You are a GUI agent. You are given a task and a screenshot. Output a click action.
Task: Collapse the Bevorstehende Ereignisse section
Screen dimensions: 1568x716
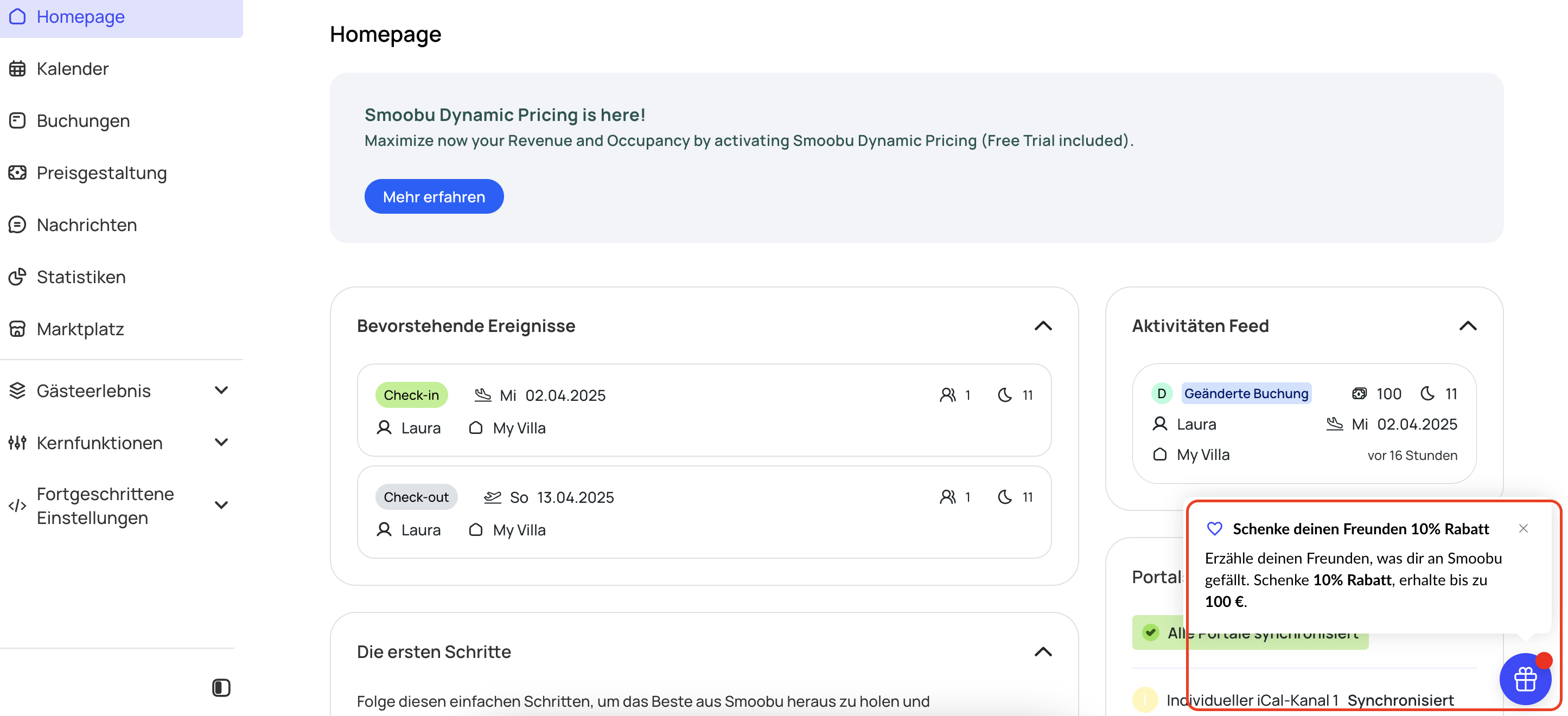(x=1043, y=326)
